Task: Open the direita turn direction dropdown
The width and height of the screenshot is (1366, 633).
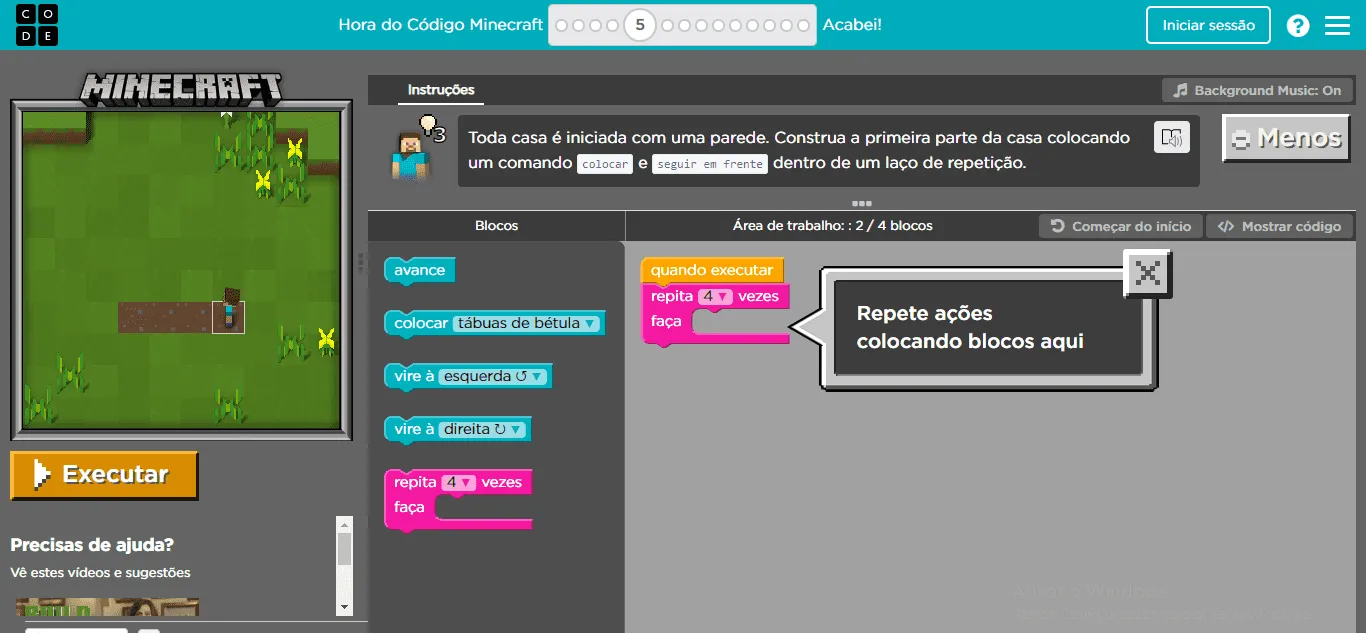Action: click(482, 429)
